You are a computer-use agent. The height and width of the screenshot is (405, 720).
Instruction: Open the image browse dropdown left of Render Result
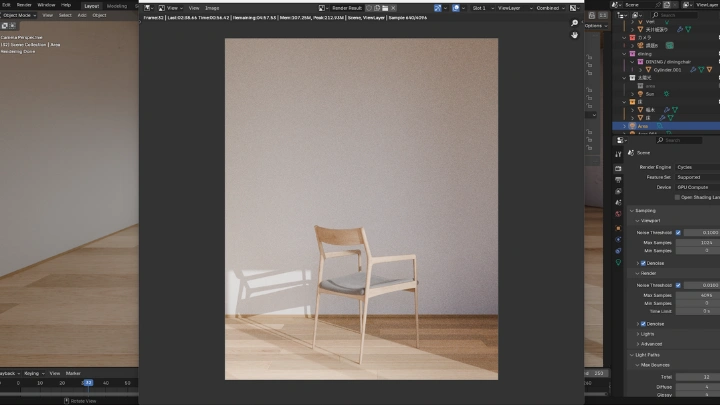pos(323,8)
